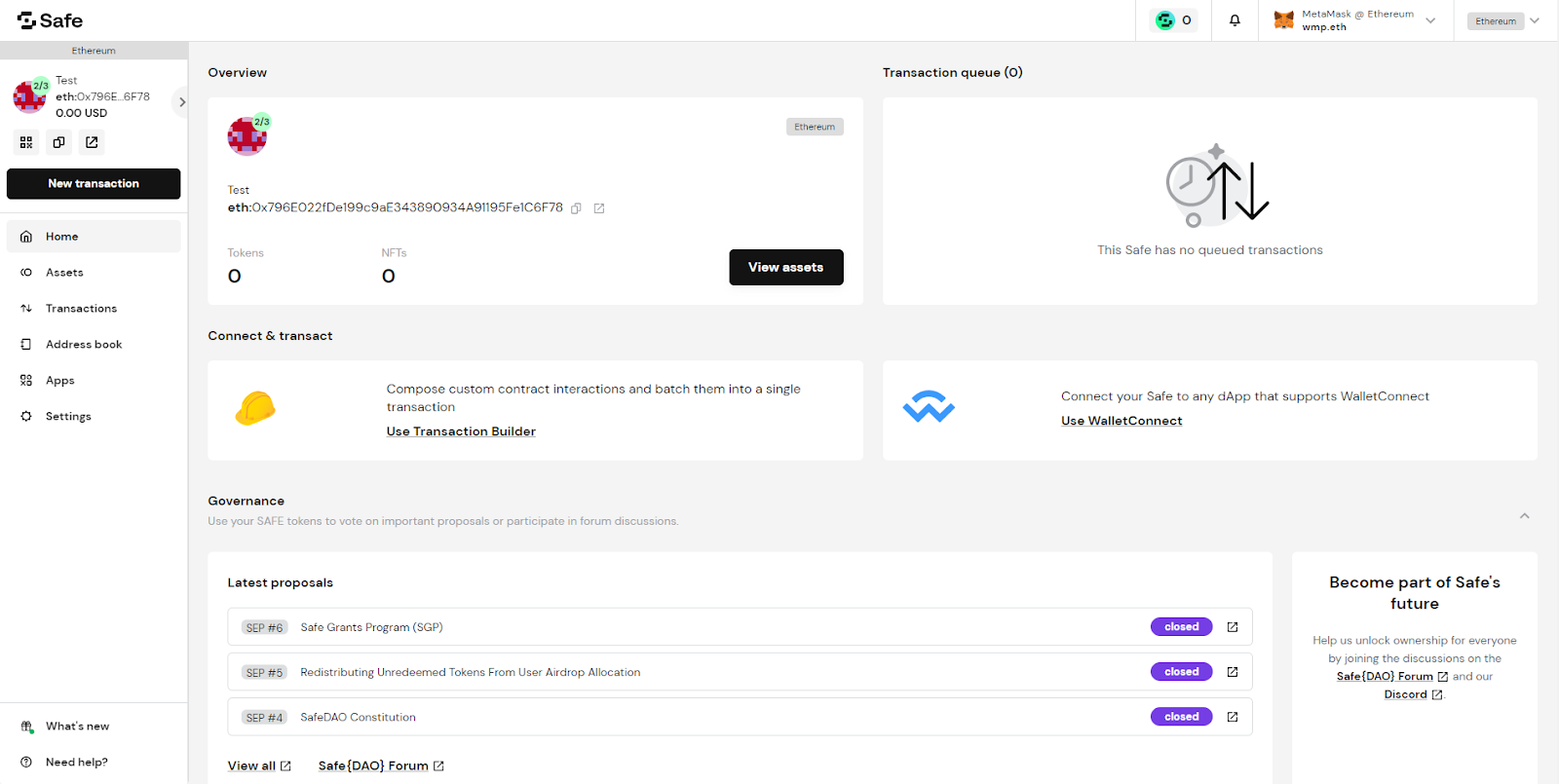Open the Ethereum network selector in header
Viewport: 1559px width, 784px height.
pos(1506,20)
